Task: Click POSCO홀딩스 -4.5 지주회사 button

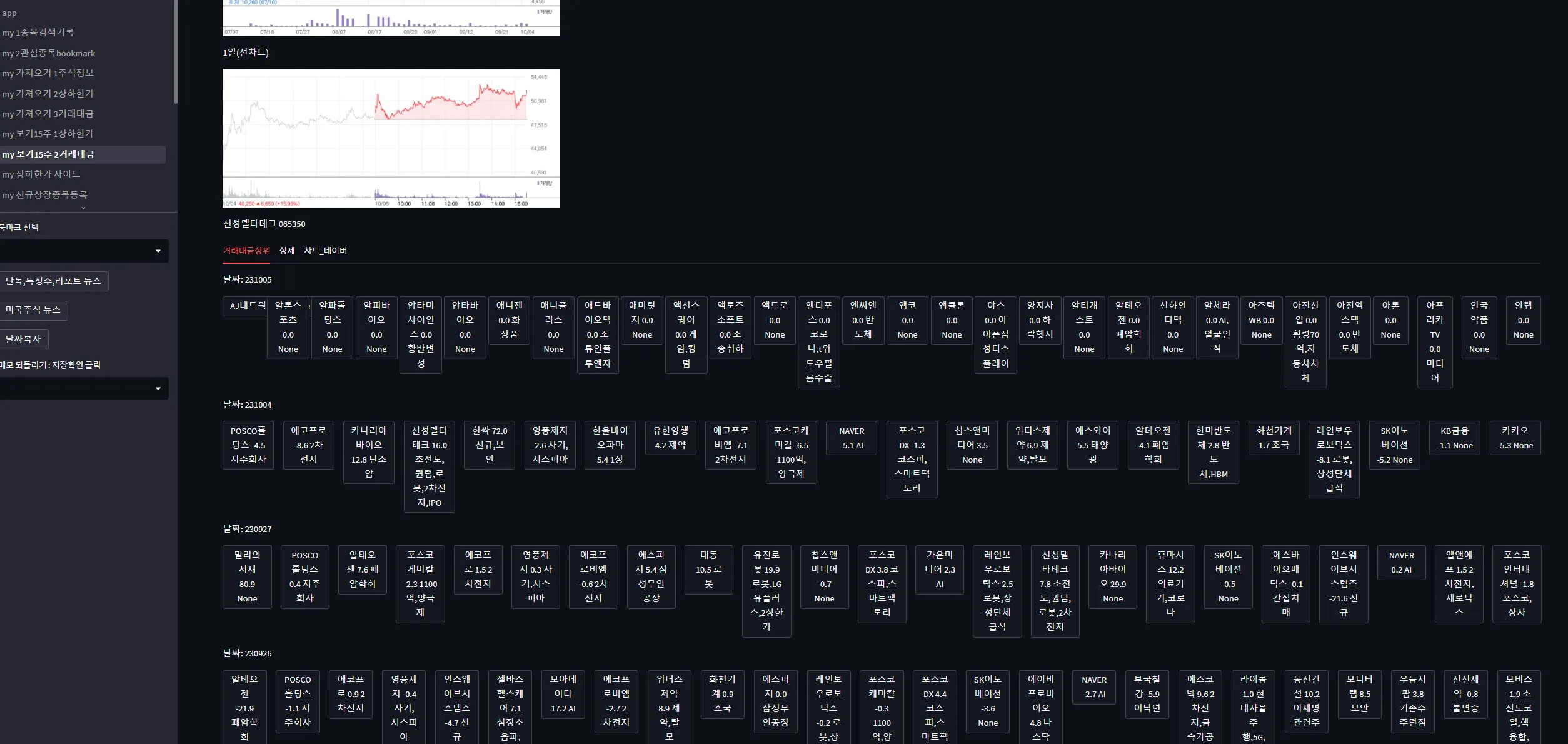Action: (248, 445)
